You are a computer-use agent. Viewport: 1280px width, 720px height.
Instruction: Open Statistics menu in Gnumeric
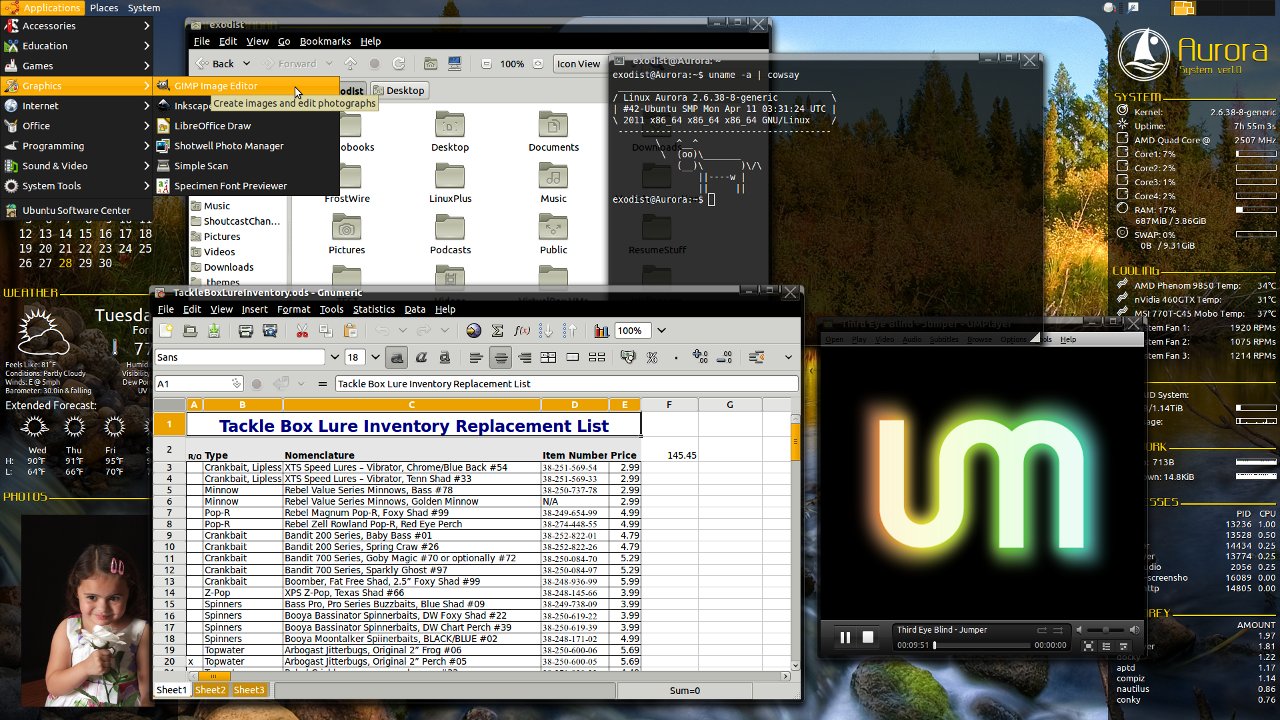[373, 309]
